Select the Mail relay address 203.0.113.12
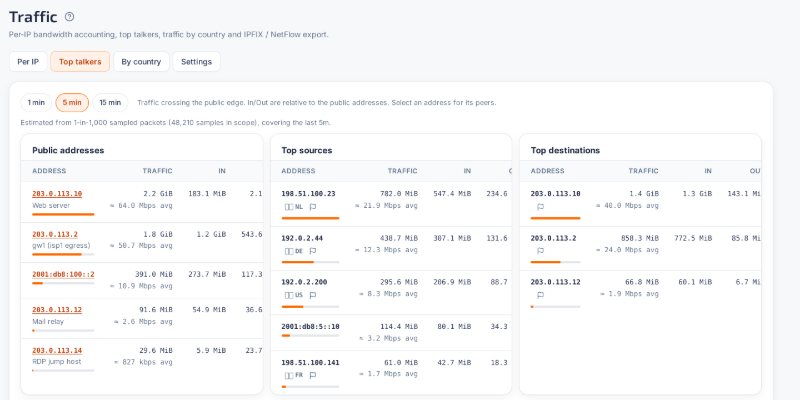Image resolution: width=800 pixels, height=400 pixels. (57, 310)
